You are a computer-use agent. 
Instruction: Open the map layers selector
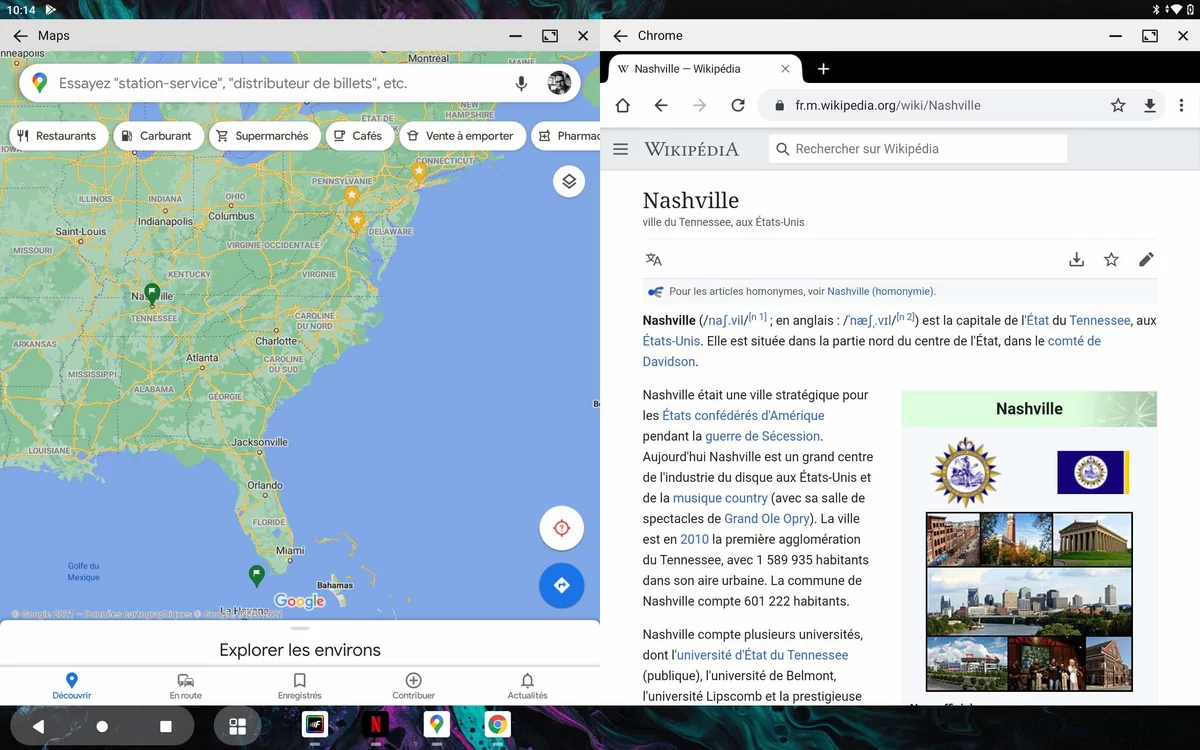coord(569,181)
